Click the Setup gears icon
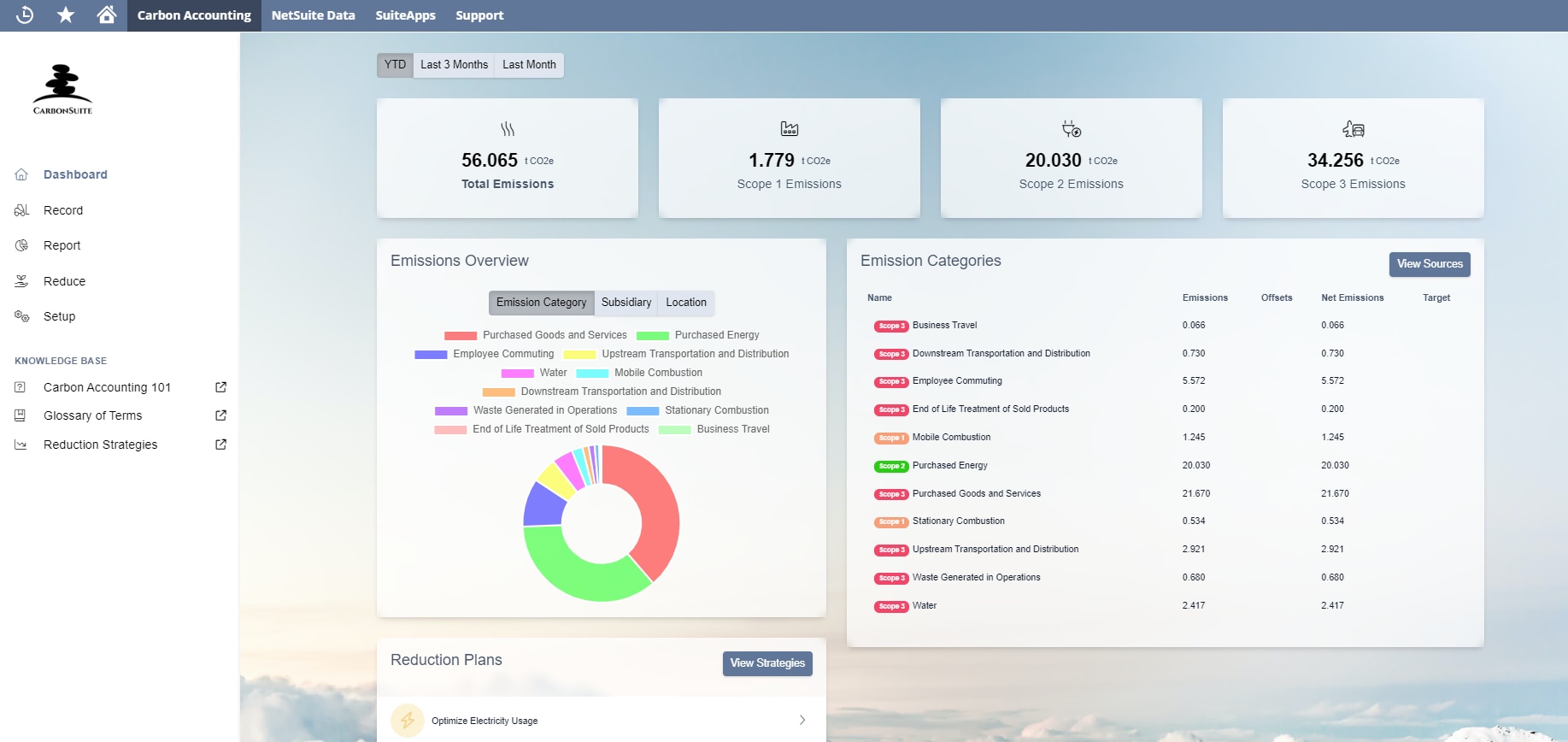This screenshot has height=742, width=1568. (x=22, y=316)
